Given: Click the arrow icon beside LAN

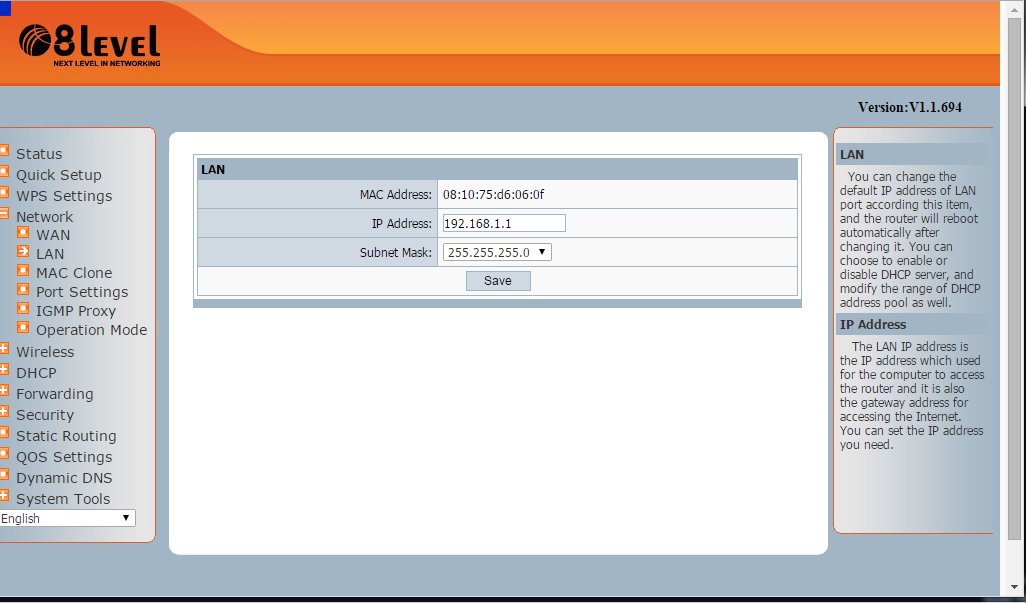Looking at the screenshot, I should click(x=23, y=251).
